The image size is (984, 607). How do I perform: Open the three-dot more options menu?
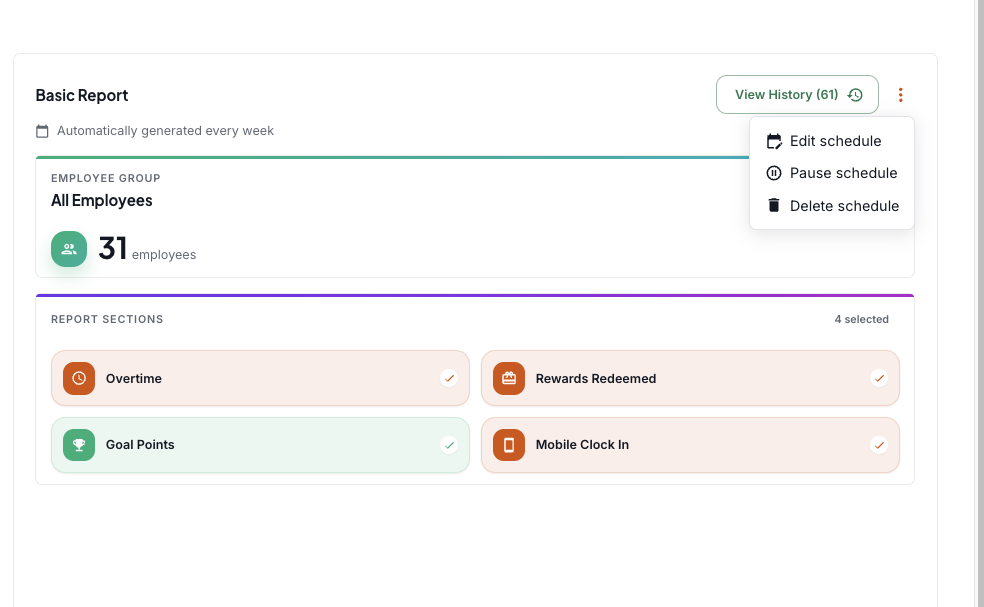coord(901,95)
